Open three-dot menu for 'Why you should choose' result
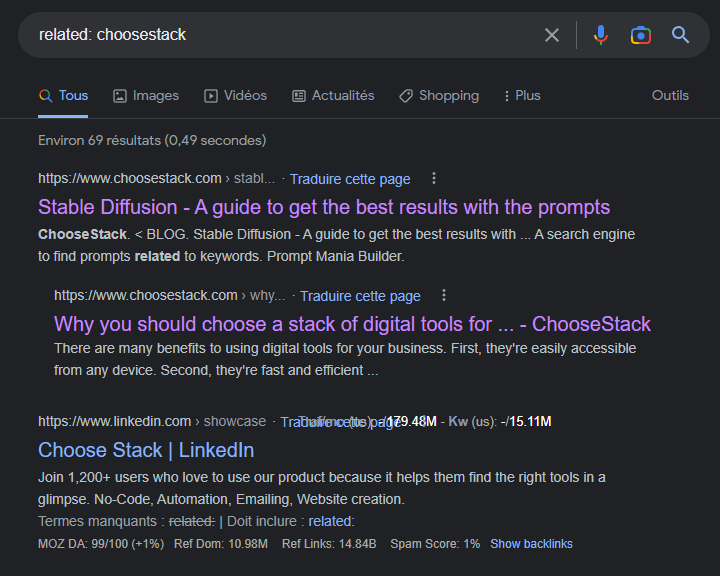 point(444,295)
